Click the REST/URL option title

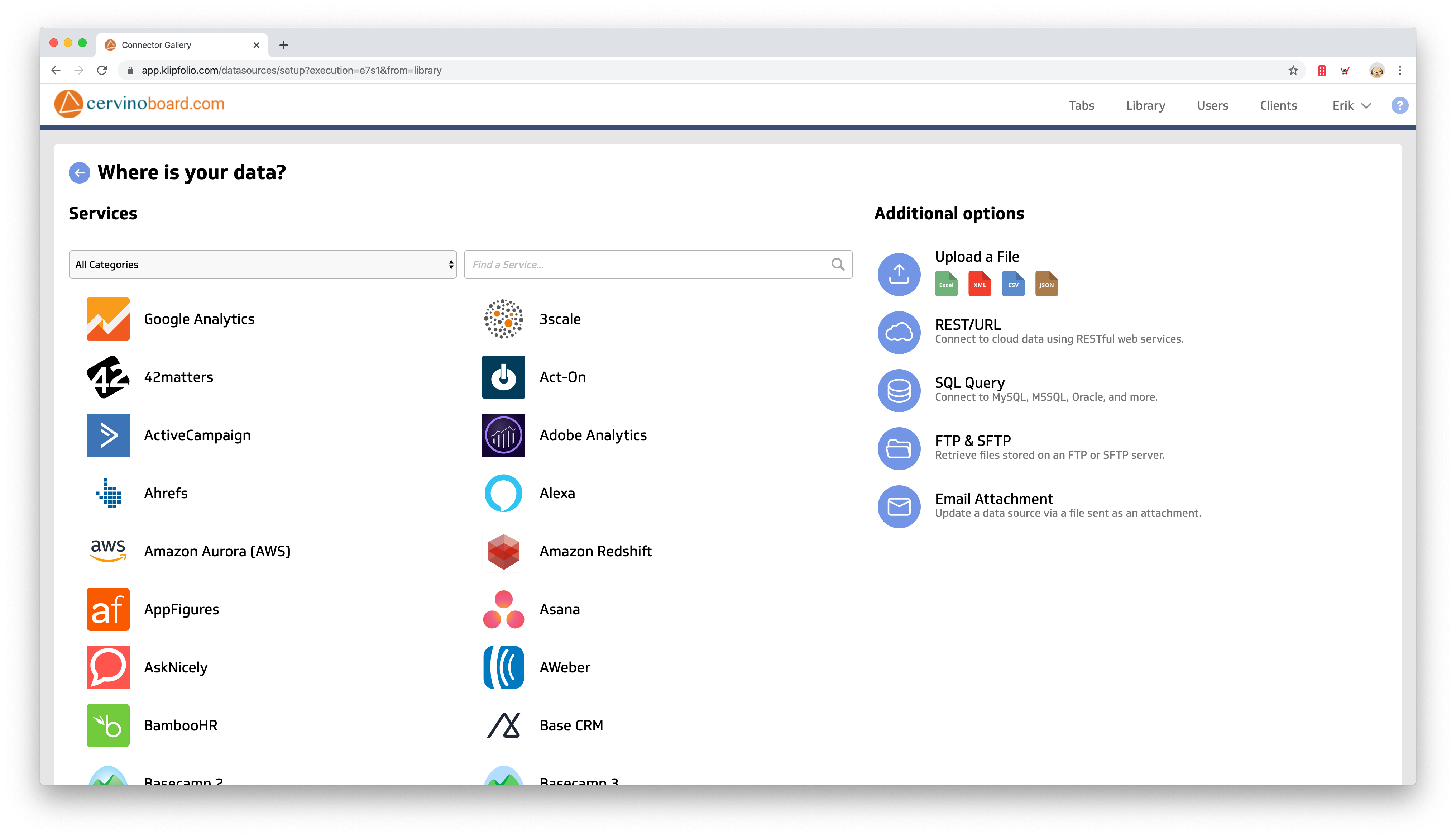click(x=967, y=325)
